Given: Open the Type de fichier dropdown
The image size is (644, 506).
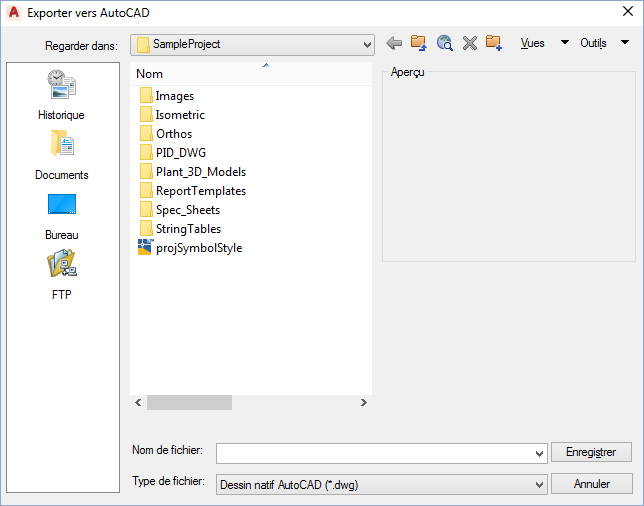Looking at the screenshot, I should point(382,485).
